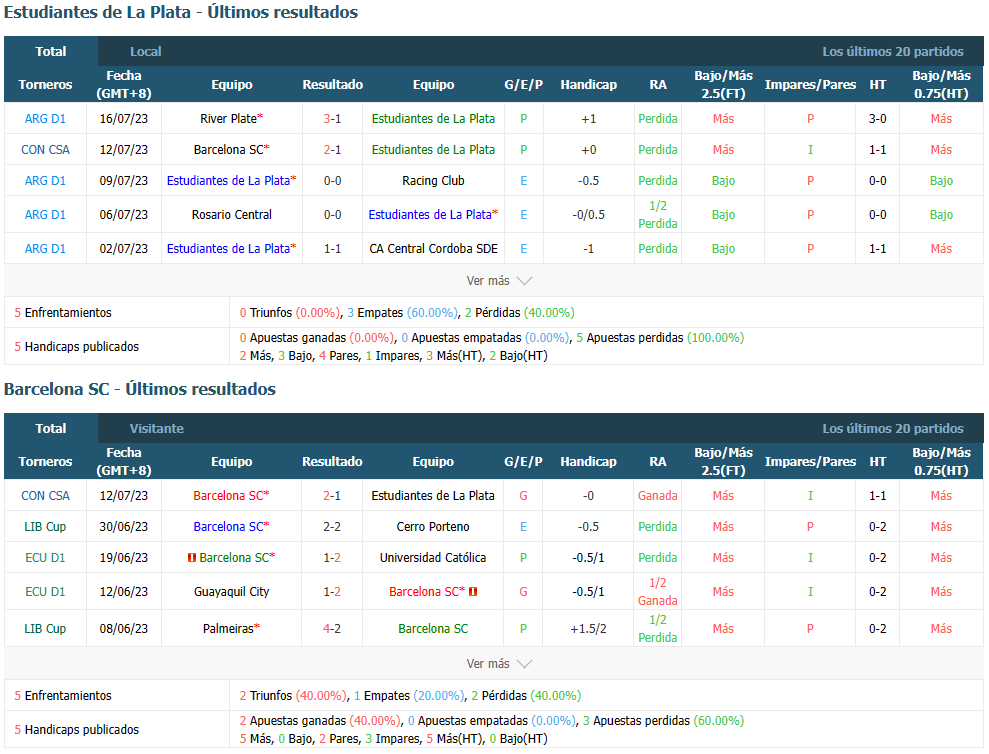Click the -0/0.5 handicap value
989x754 pixels.
tap(588, 215)
